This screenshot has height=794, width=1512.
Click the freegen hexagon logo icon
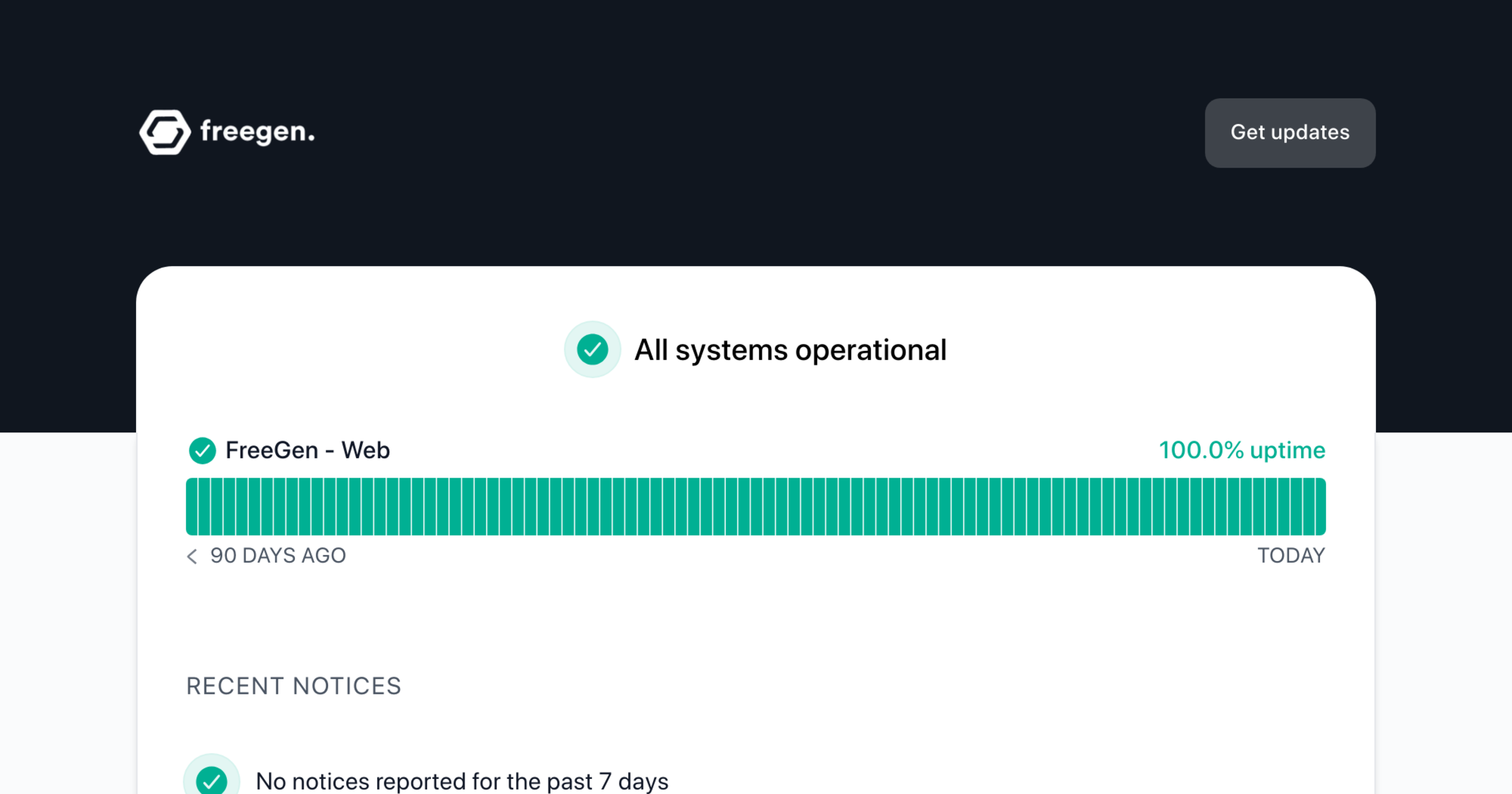(x=164, y=132)
